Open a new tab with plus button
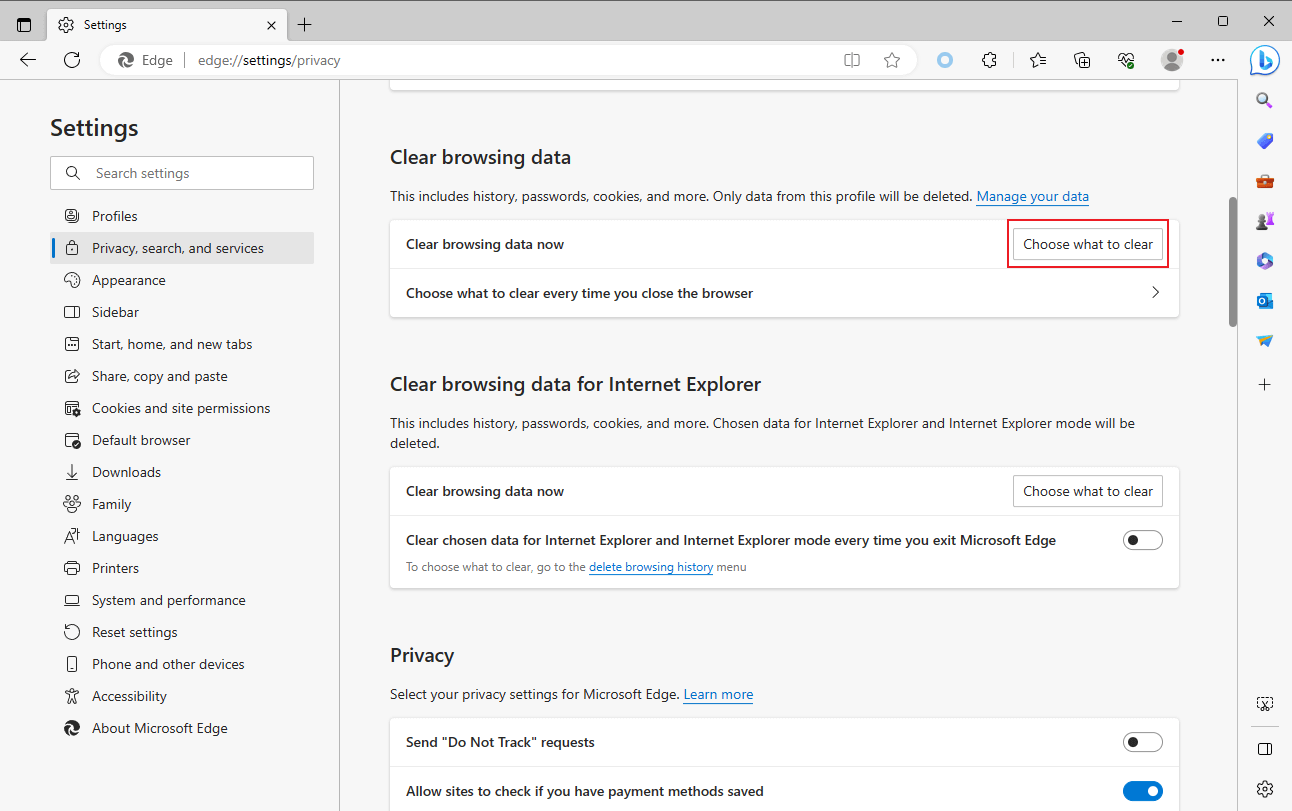This screenshot has height=811, width=1292. point(305,25)
